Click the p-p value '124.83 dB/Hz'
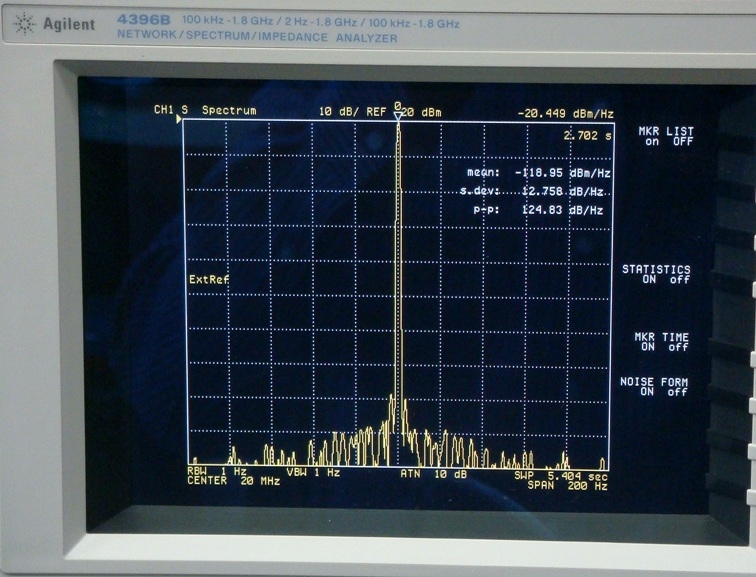This screenshot has height=577, width=756. 563,210
